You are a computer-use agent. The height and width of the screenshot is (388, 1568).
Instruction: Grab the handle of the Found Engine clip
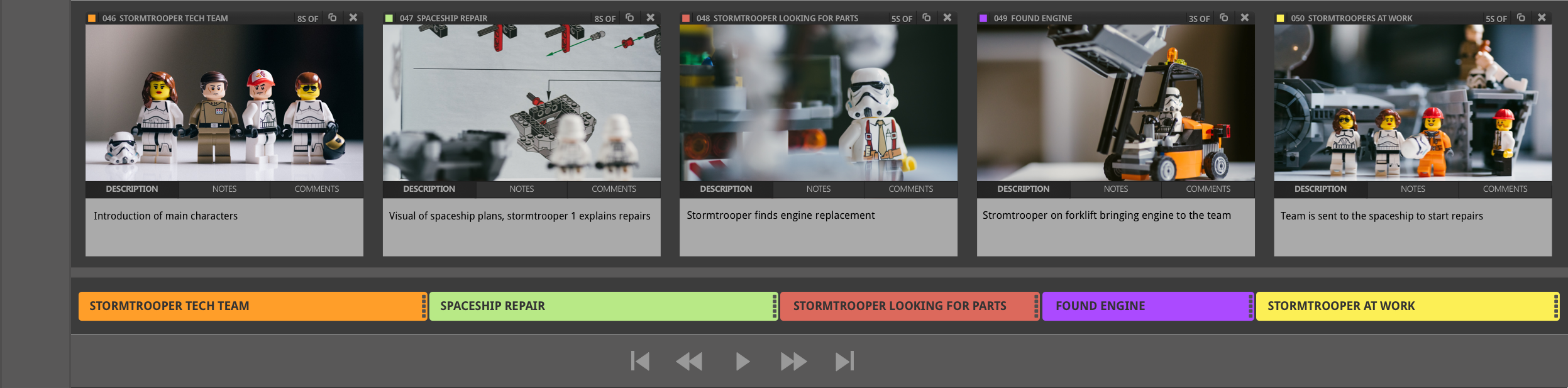pos(1251,306)
